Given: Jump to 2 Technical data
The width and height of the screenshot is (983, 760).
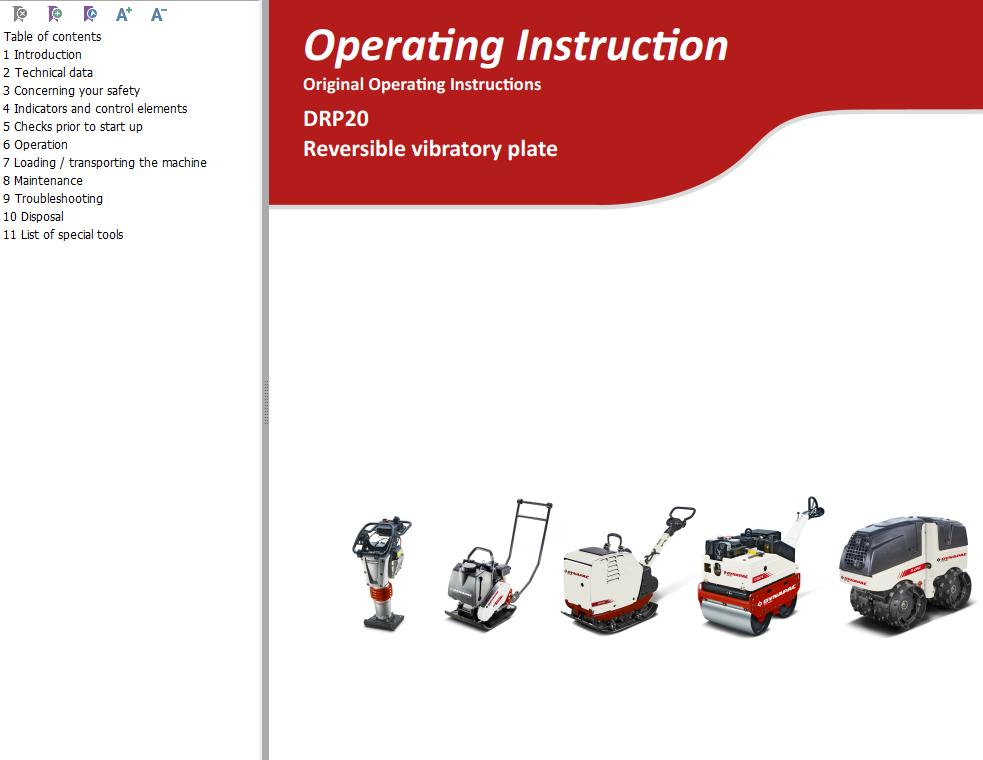Looking at the screenshot, I should click(x=48, y=73).
